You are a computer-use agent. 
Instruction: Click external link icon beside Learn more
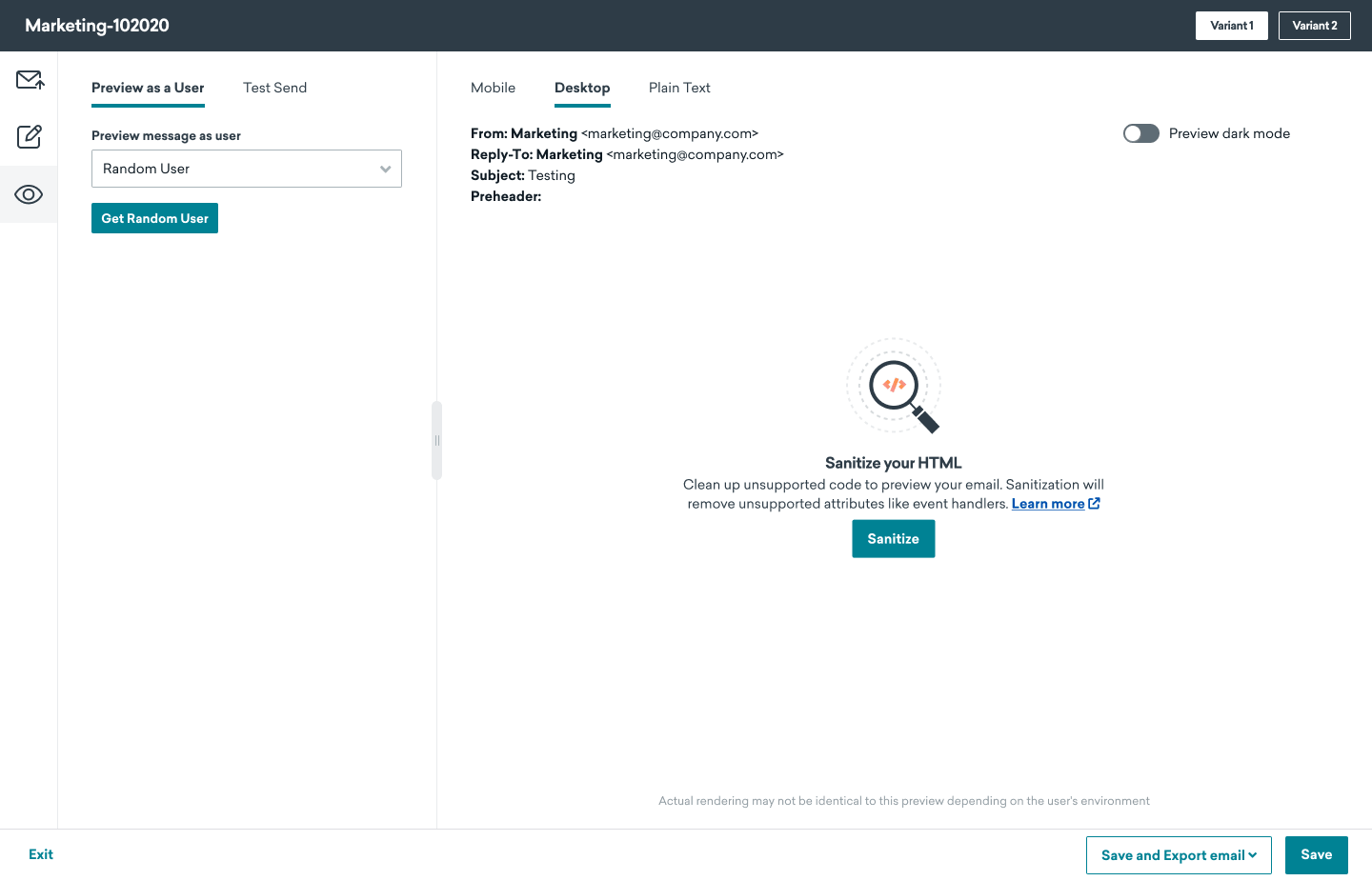click(x=1094, y=504)
